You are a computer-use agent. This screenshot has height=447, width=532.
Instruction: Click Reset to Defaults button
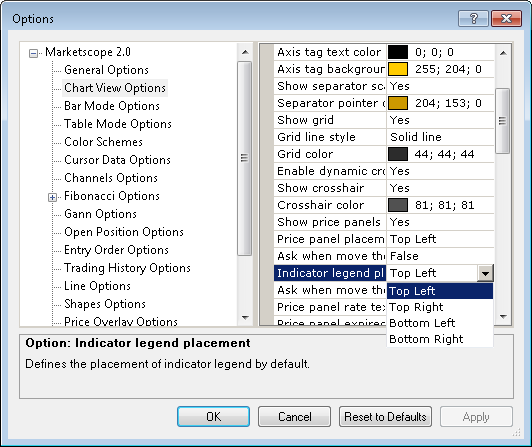[x=385, y=416]
